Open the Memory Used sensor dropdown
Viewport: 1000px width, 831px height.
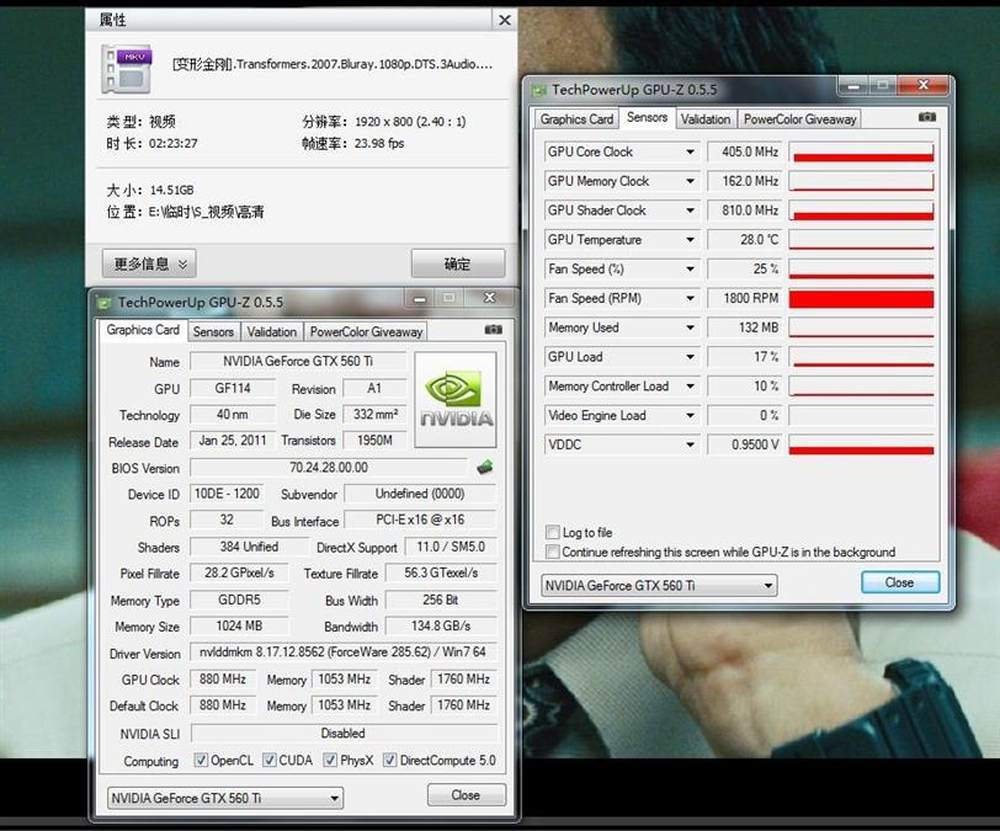[690, 328]
